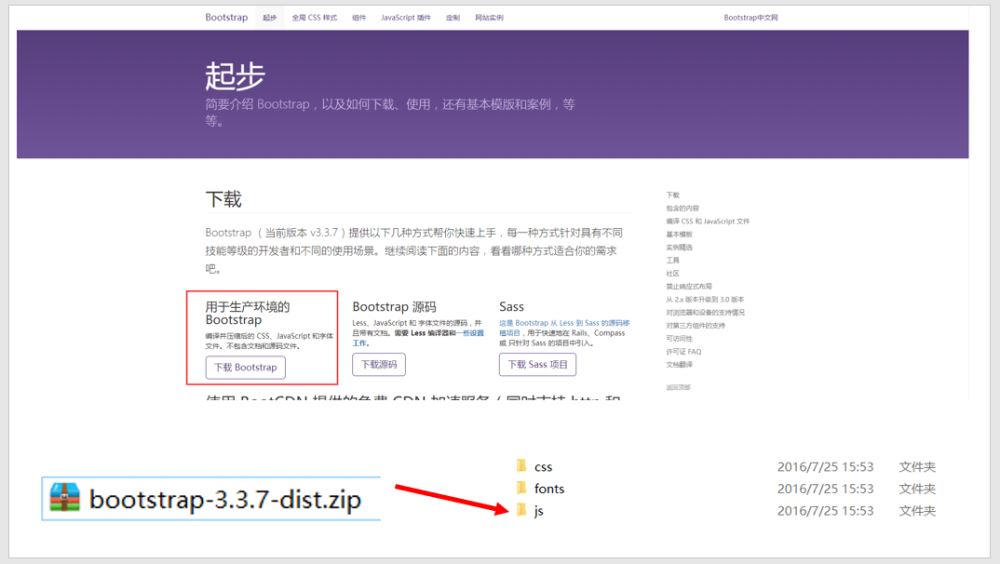
Task: Go to the 组件 navigation tab
Action: click(359, 18)
